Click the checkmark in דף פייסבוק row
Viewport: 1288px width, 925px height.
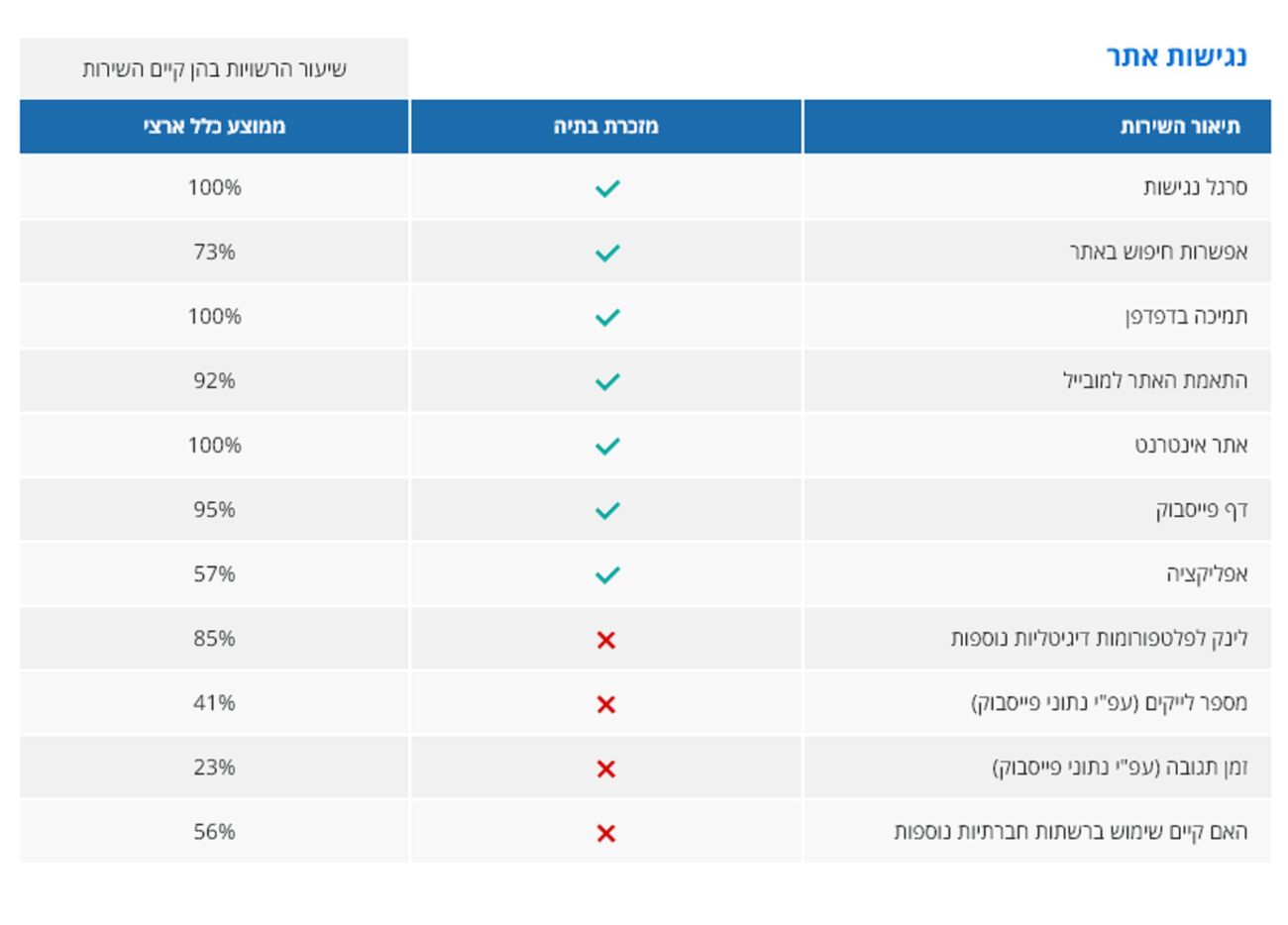tap(607, 510)
